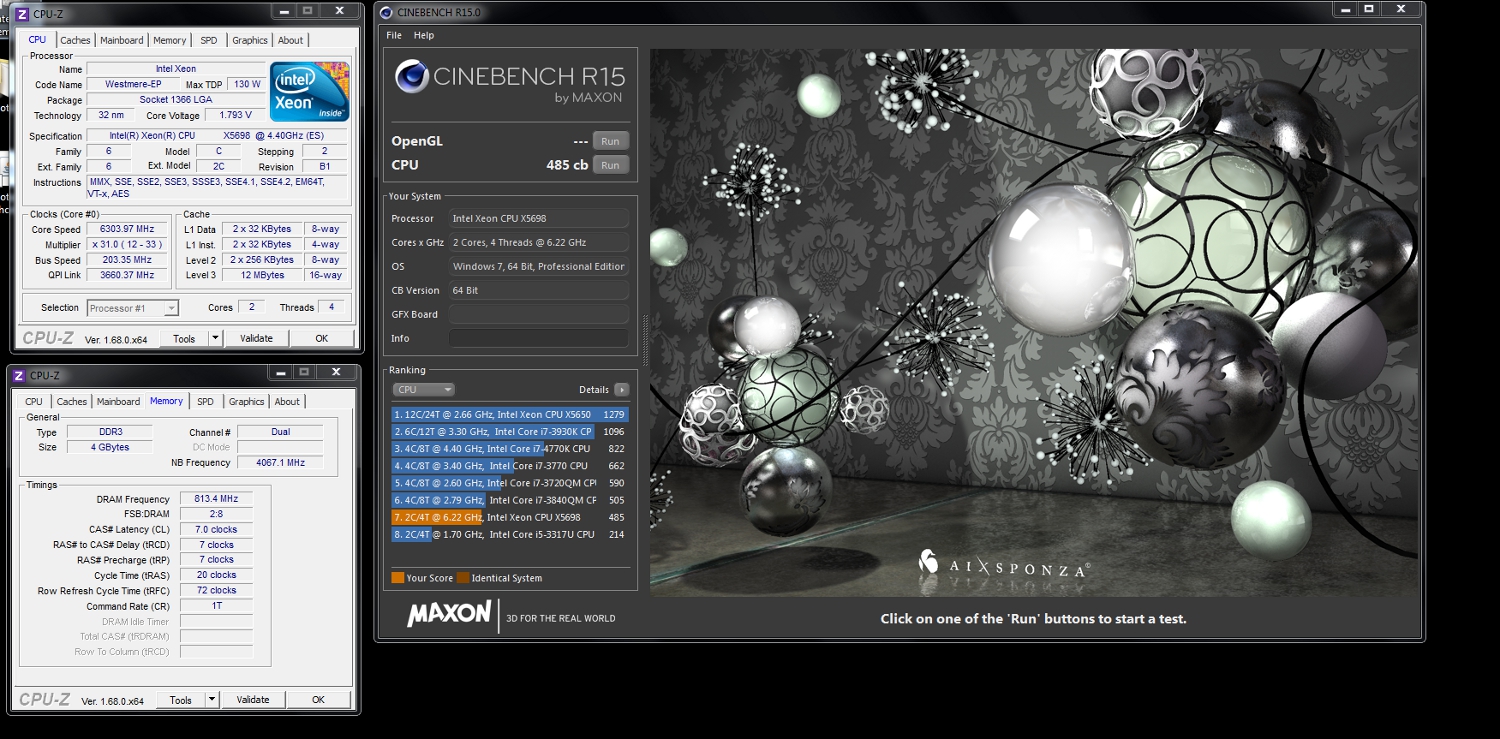This screenshot has height=739, width=1500.
Task: Click the rendered scene image
Action: [x=1034, y=322]
